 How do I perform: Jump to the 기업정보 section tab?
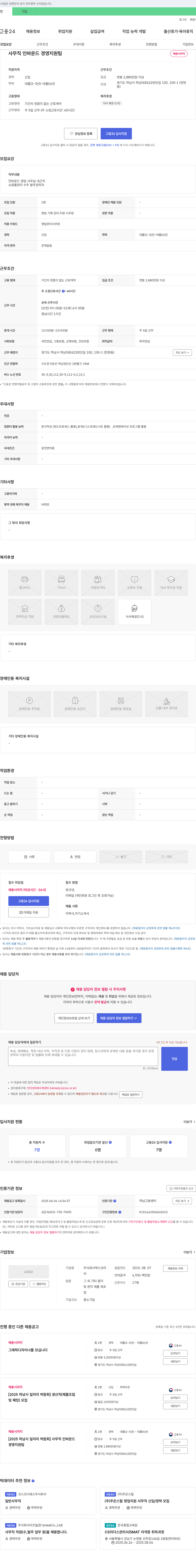click(x=188, y=44)
